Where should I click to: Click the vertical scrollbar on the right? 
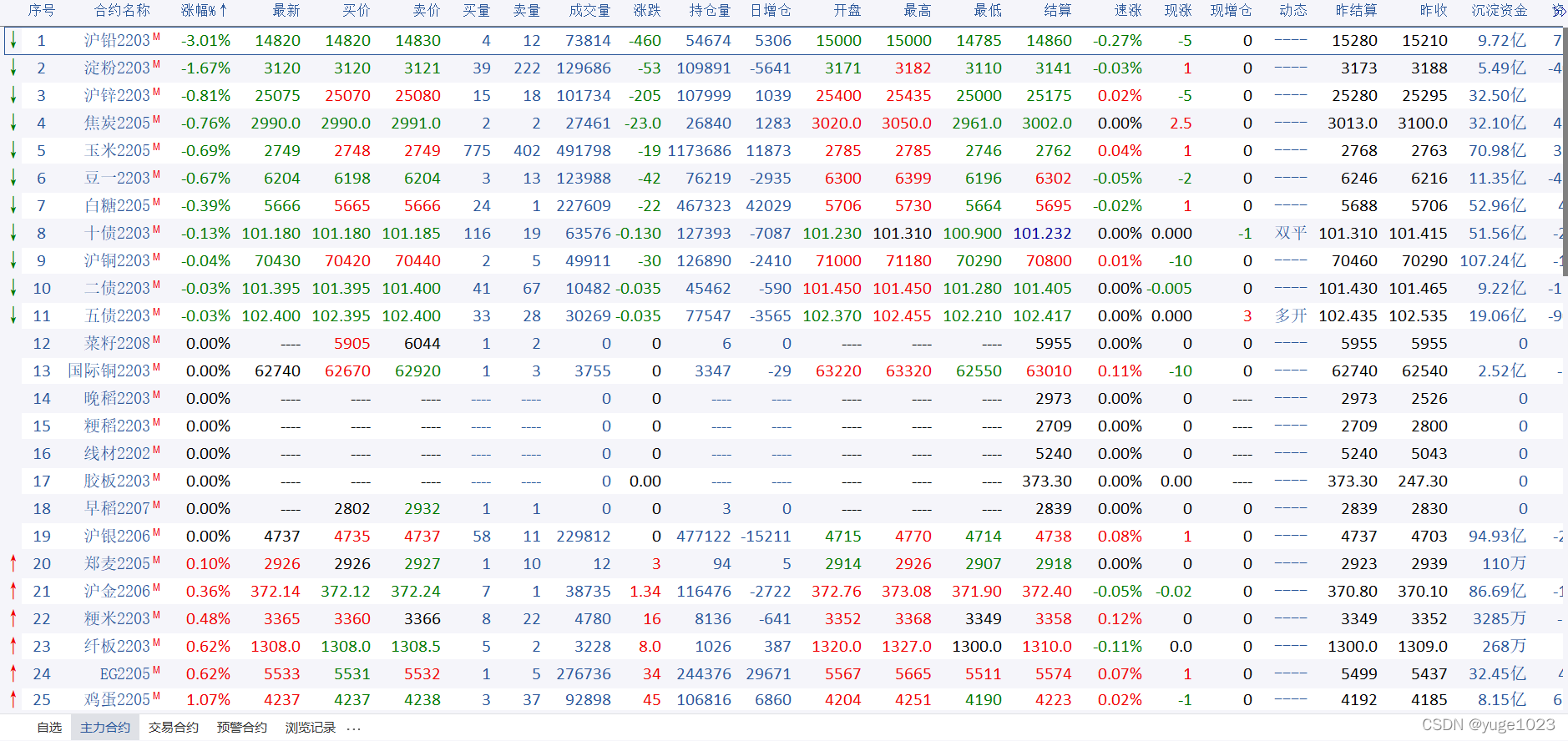click(1565, 150)
